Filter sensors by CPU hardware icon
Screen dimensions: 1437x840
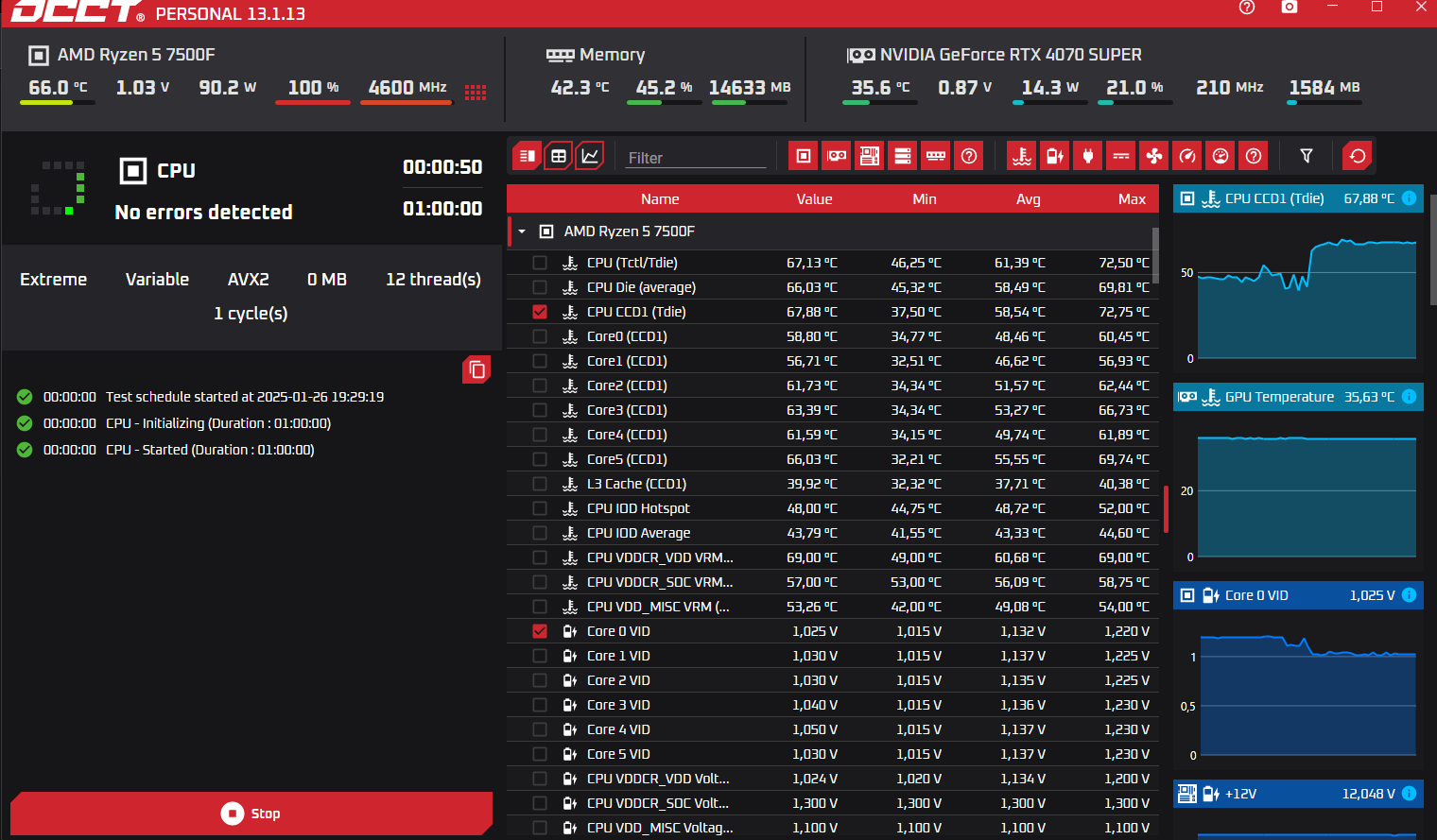point(804,156)
